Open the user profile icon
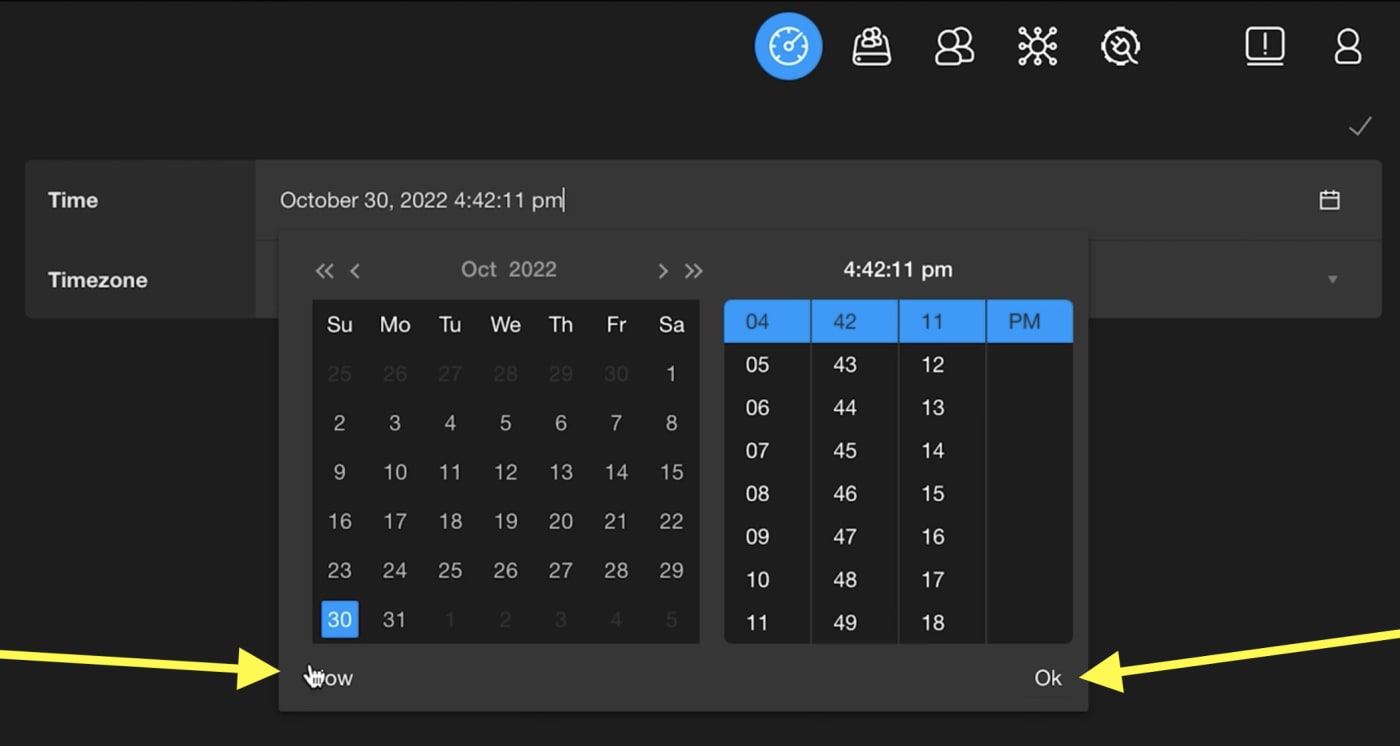 (1348, 46)
